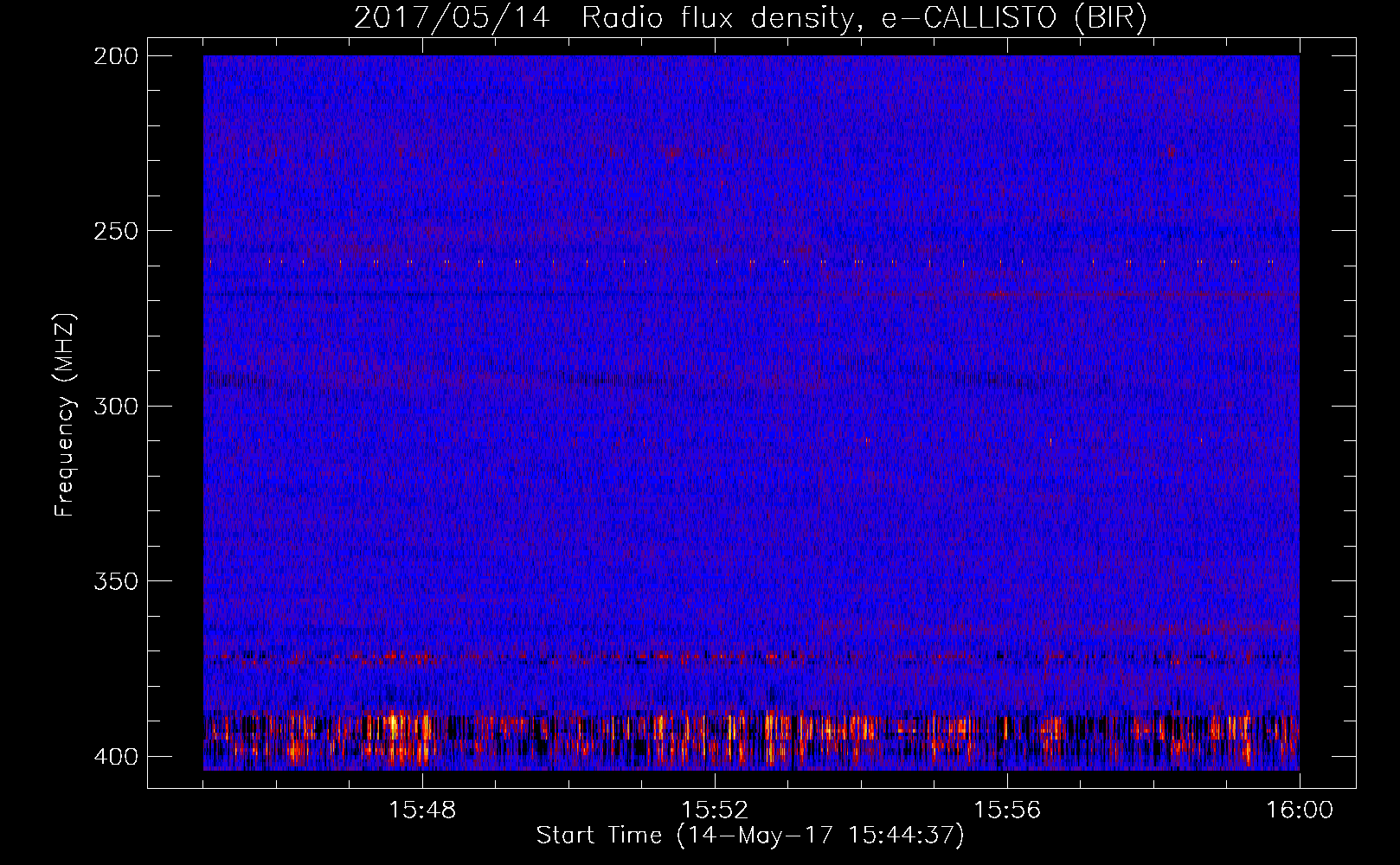Click the 250 frequency tick label
The image size is (1400, 865).
[x=115, y=231]
